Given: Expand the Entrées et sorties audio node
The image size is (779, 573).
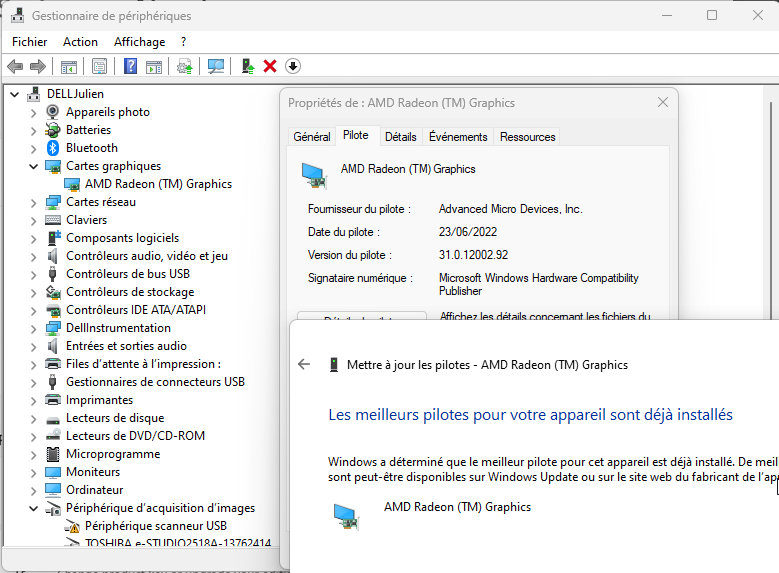Looking at the screenshot, I should (x=33, y=346).
